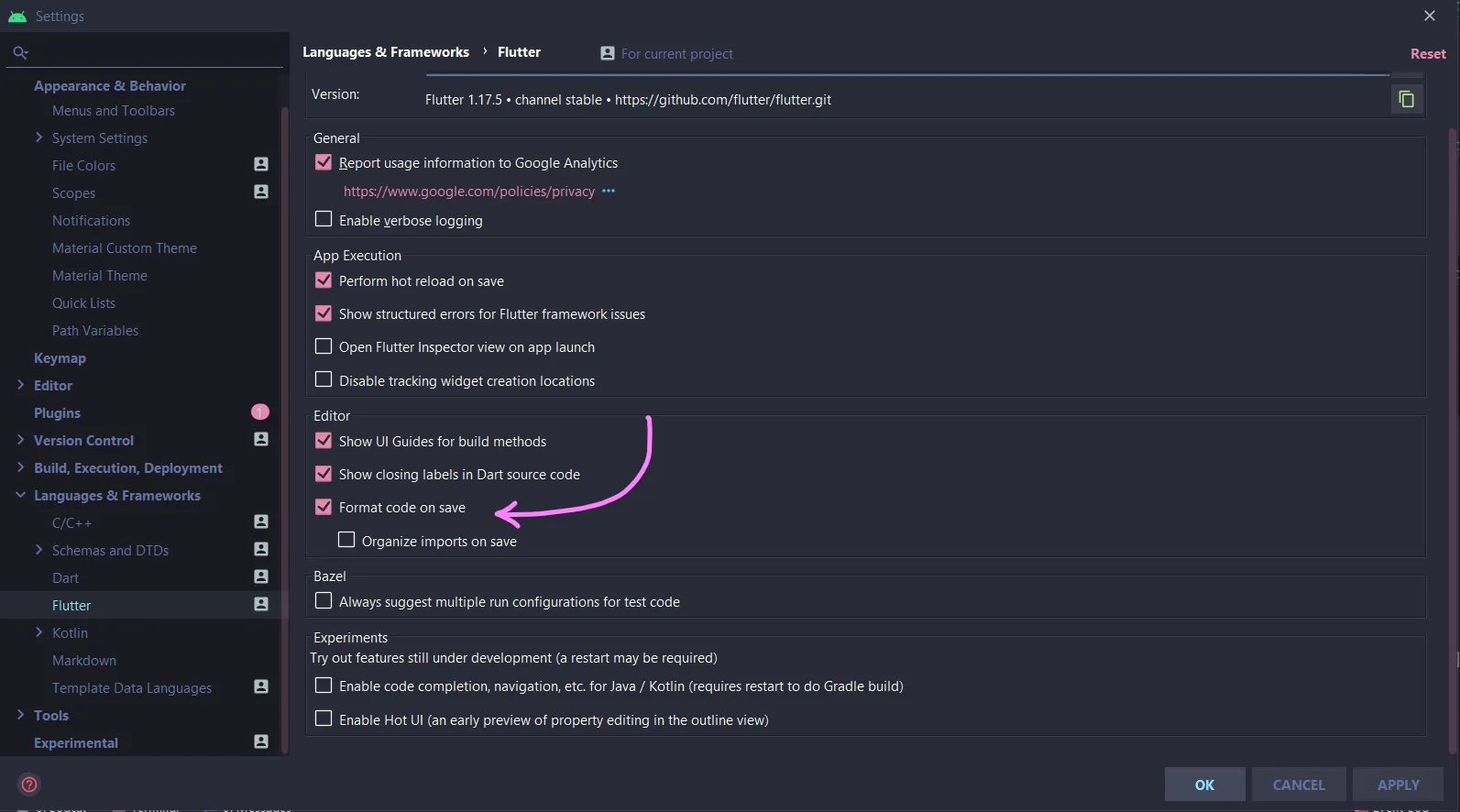Select Markdown settings page

click(84, 661)
